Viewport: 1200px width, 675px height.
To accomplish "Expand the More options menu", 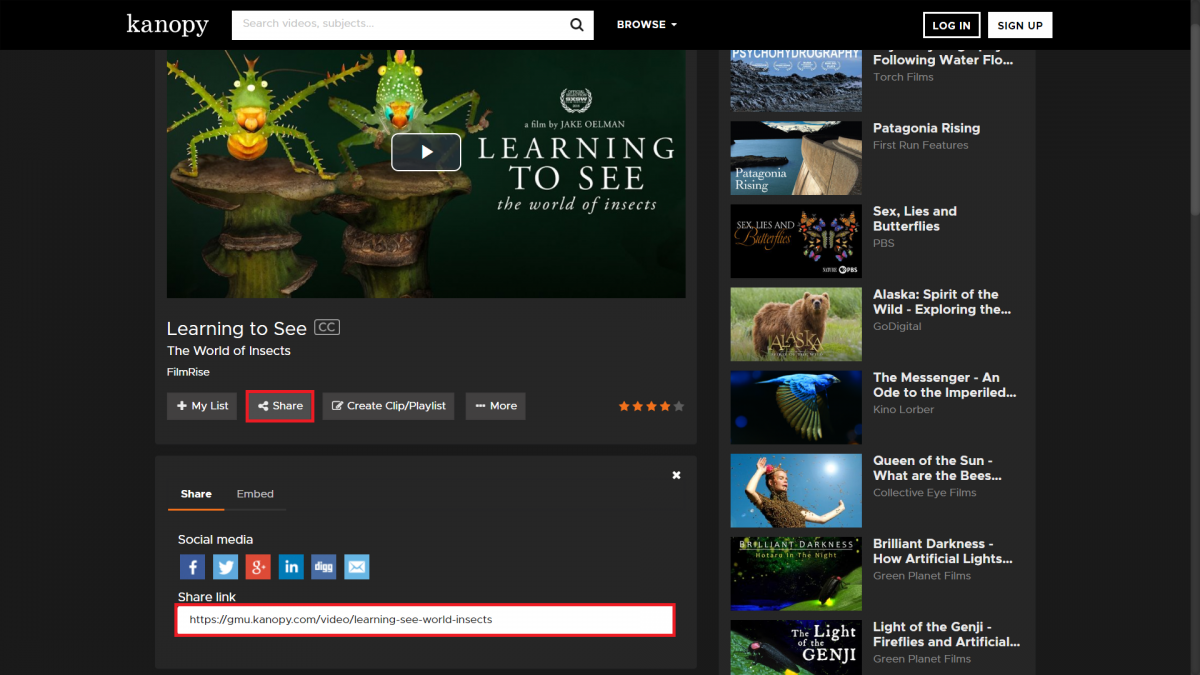I will click(495, 406).
